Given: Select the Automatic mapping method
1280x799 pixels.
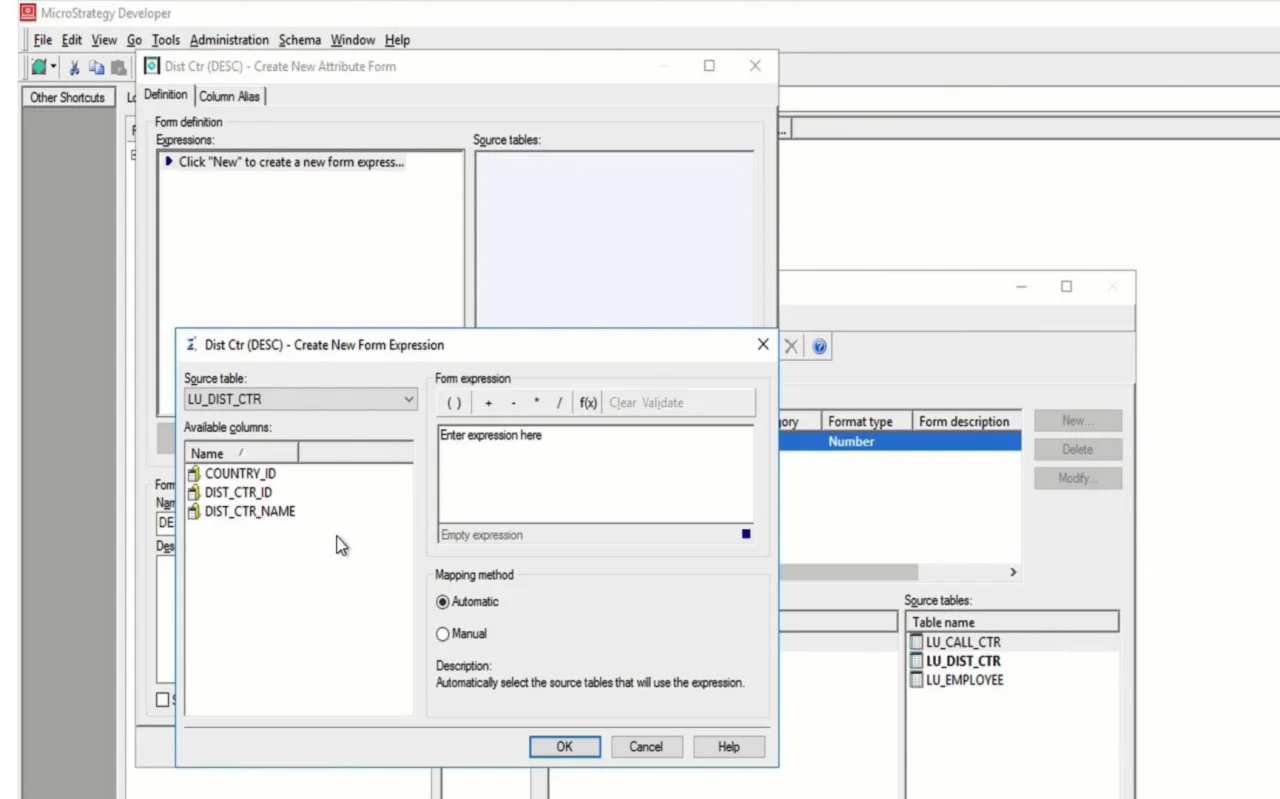Looking at the screenshot, I should point(443,602).
